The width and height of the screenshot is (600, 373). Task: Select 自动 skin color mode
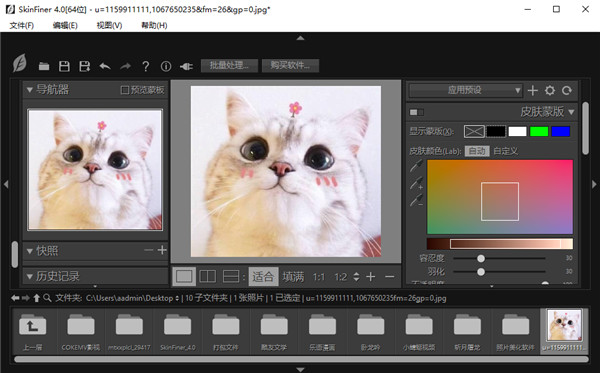(477, 151)
